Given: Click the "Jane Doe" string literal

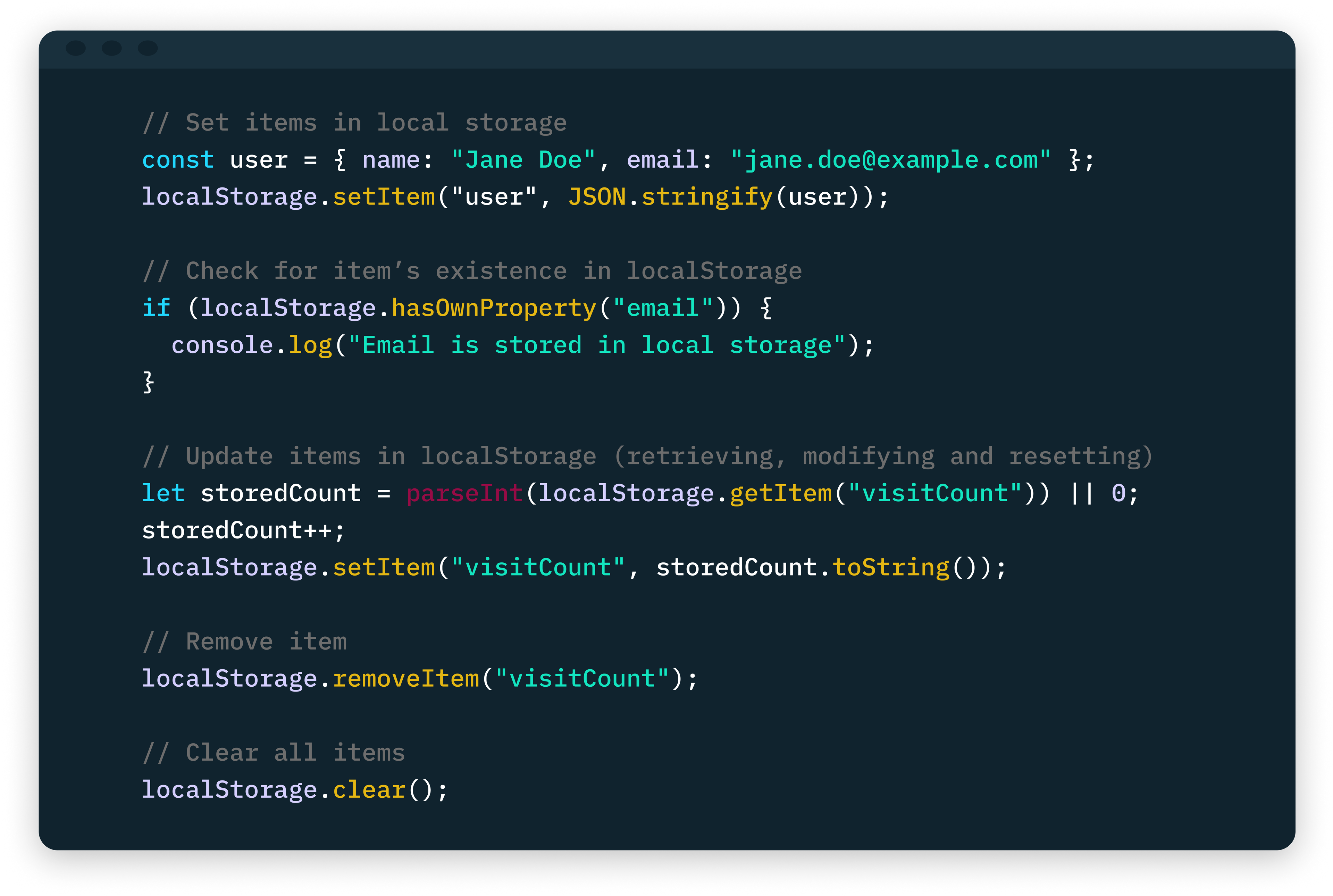Looking at the screenshot, I should coord(523,160).
